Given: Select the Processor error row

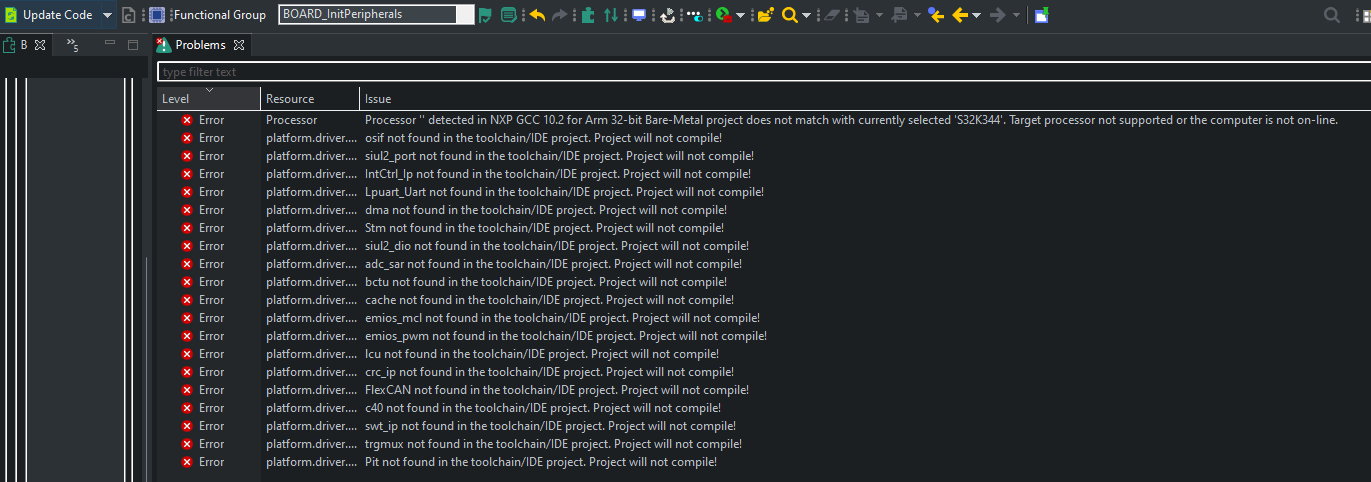Looking at the screenshot, I should coord(764,120).
